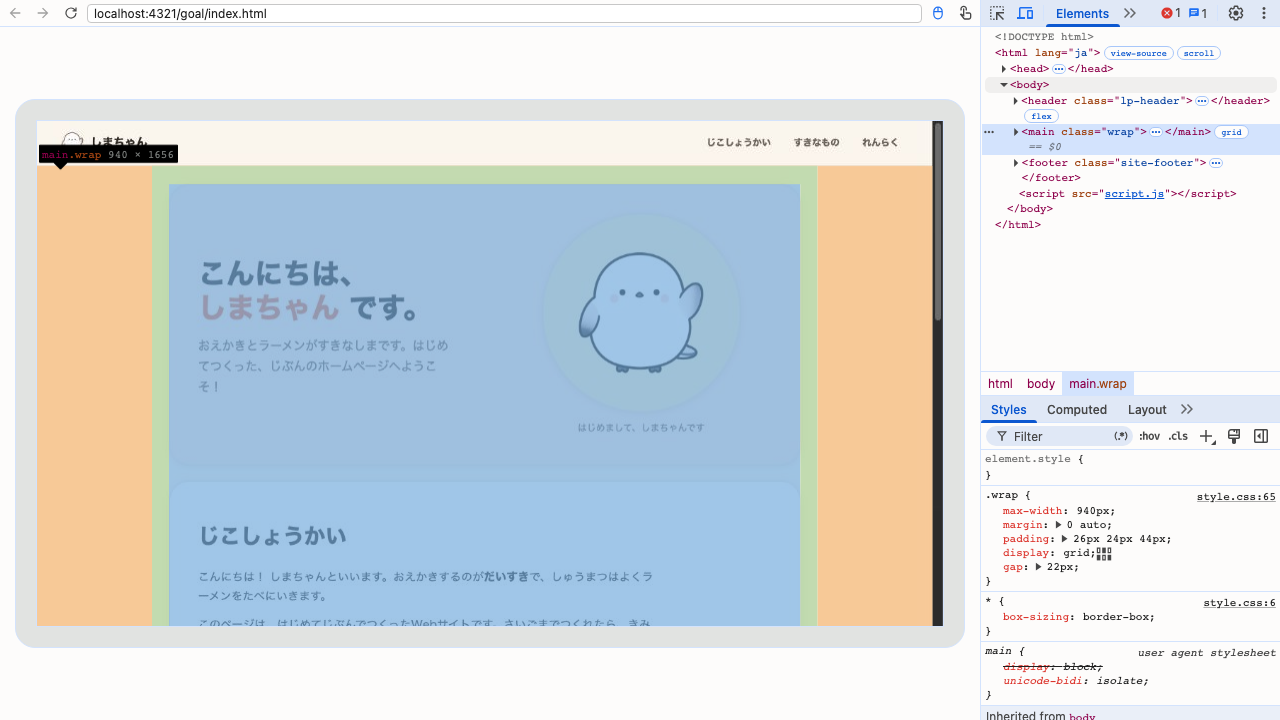Open the script.js source link
The width and height of the screenshot is (1280, 720).
[1134, 194]
